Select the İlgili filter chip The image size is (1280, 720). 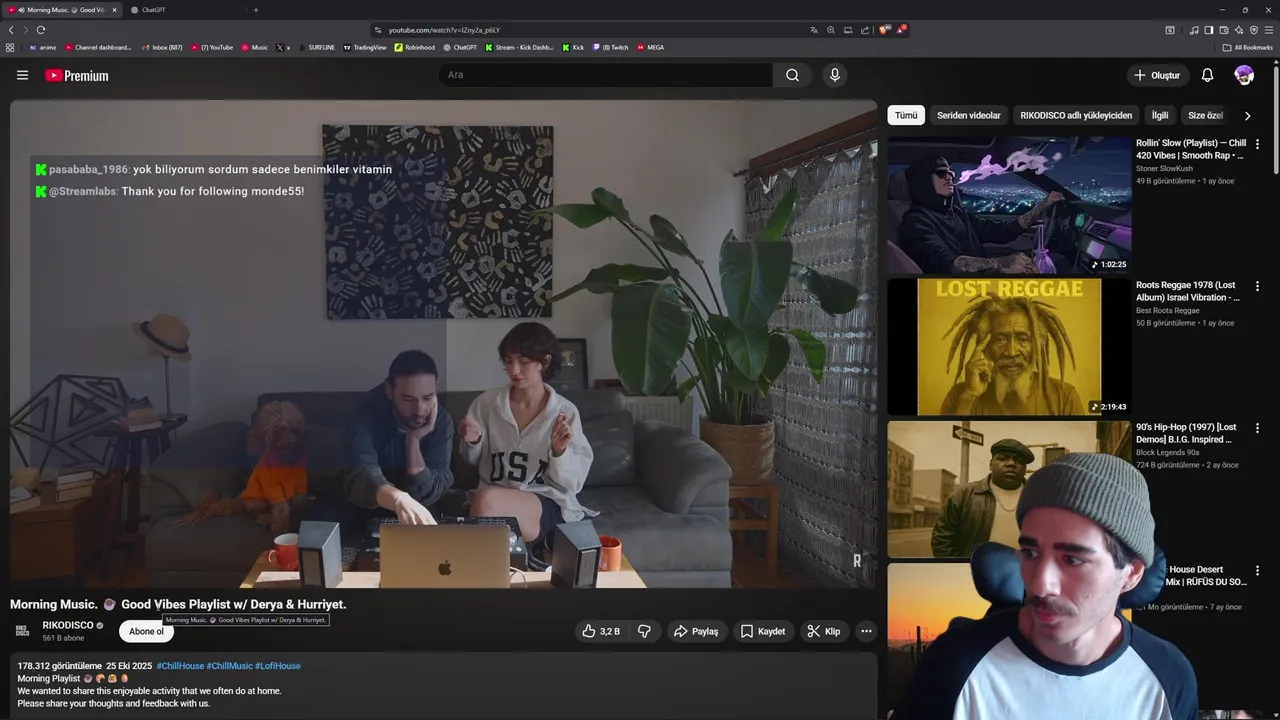click(1160, 115)
